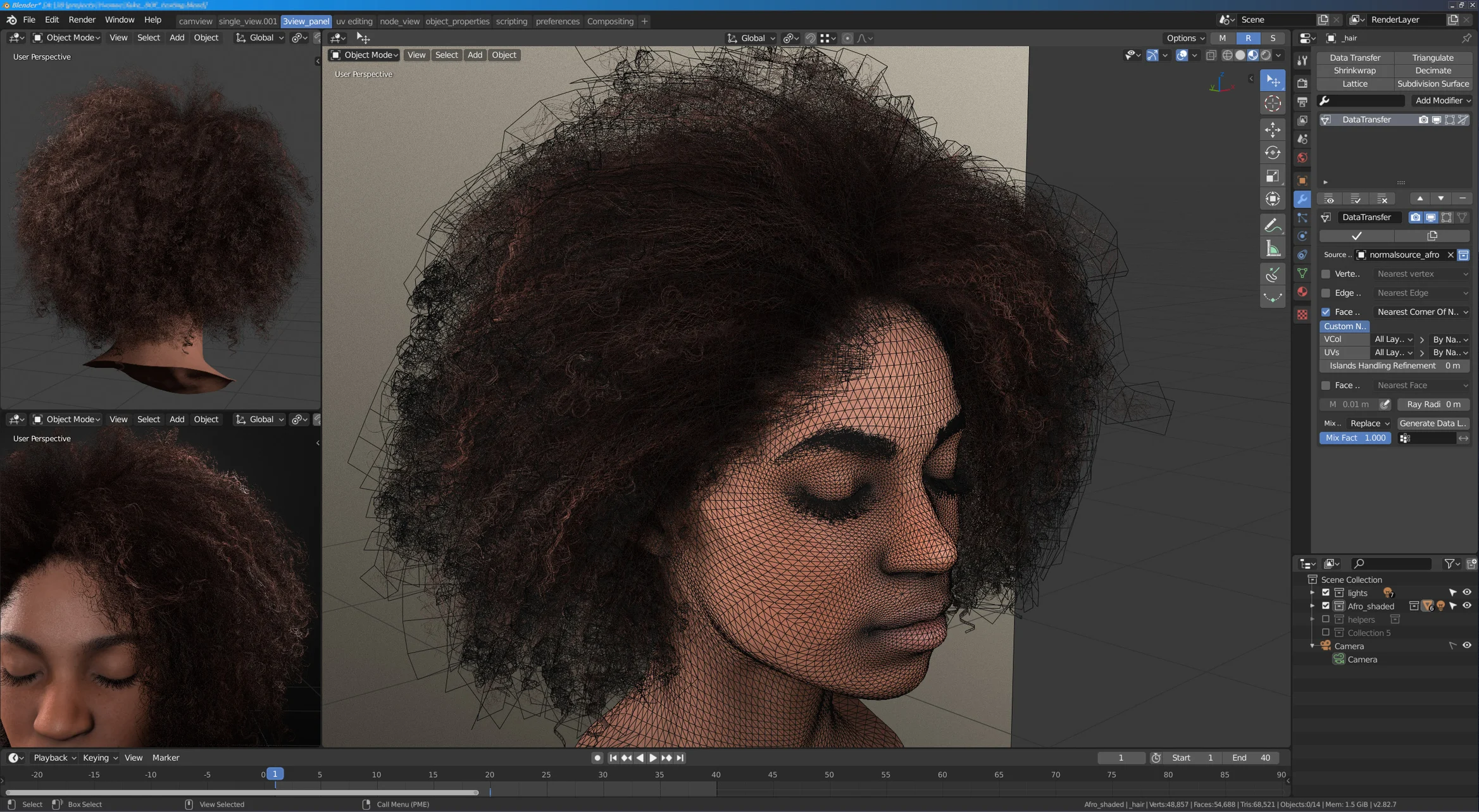1479x812 pixels.
Task: Select the Transform tool
Action: coord(1273,199)
